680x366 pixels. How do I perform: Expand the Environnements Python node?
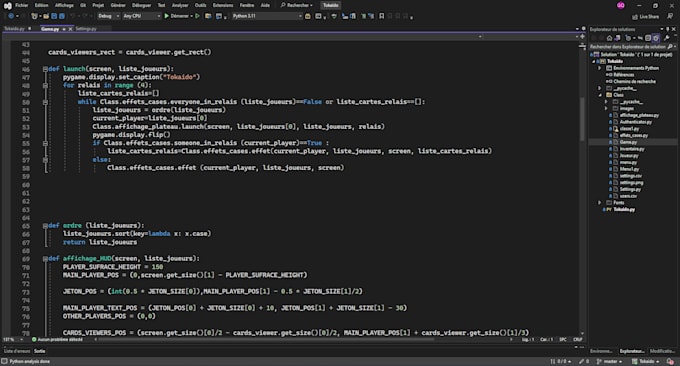point(600,68)
